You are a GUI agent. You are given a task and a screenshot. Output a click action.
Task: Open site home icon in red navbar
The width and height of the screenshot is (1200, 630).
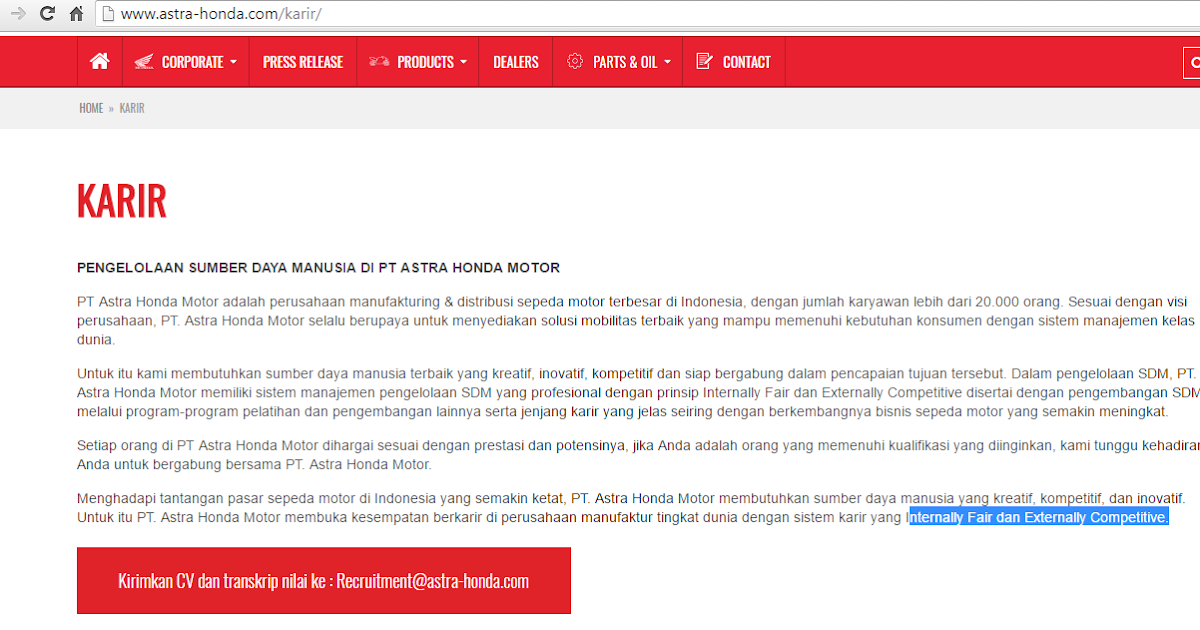(100, 62)
